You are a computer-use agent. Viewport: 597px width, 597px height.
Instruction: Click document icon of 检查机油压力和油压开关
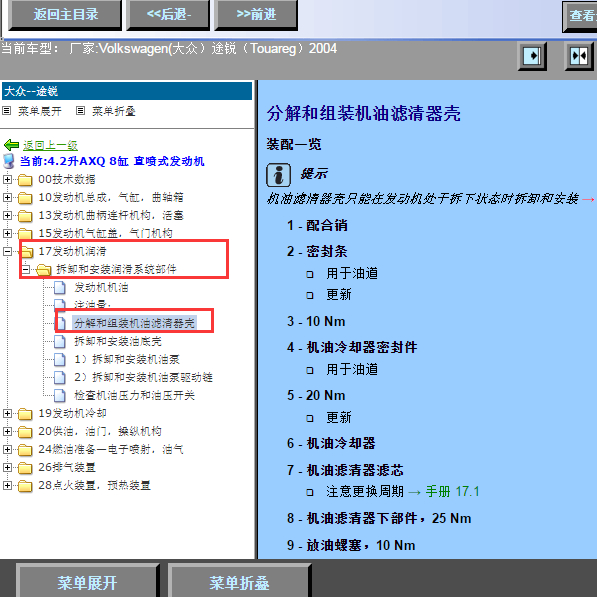(60, 396)
